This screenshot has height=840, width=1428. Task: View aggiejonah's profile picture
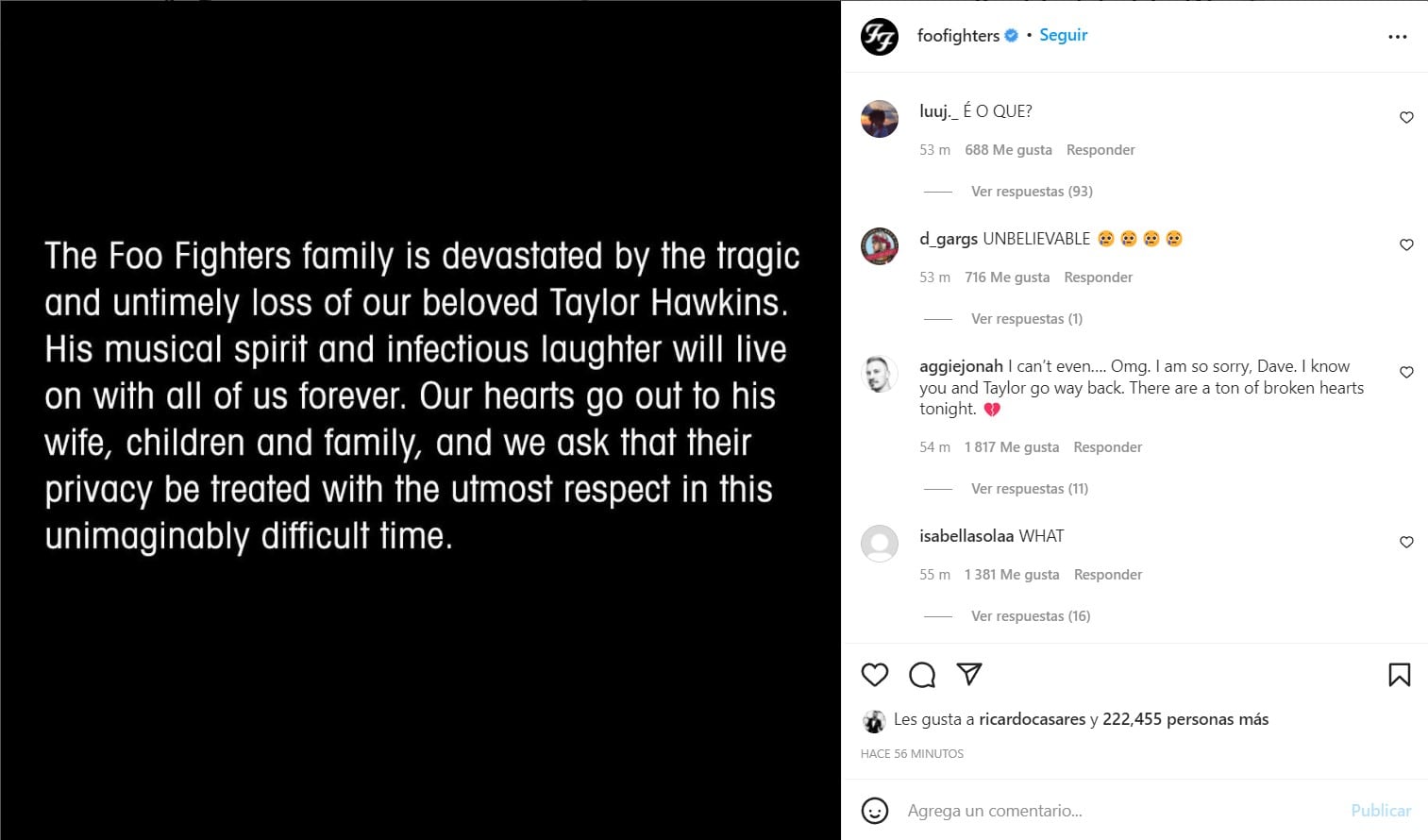click(880, 375)
